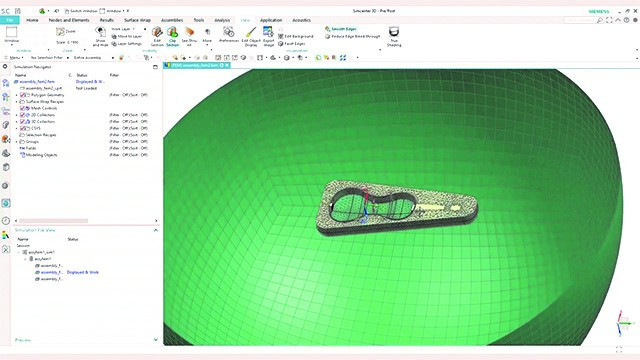Image resolution: width=640 pixels, height=360 pixels.
Task: Open the Surface Wrap ribbon tab
Action: [x=138, y=20]
